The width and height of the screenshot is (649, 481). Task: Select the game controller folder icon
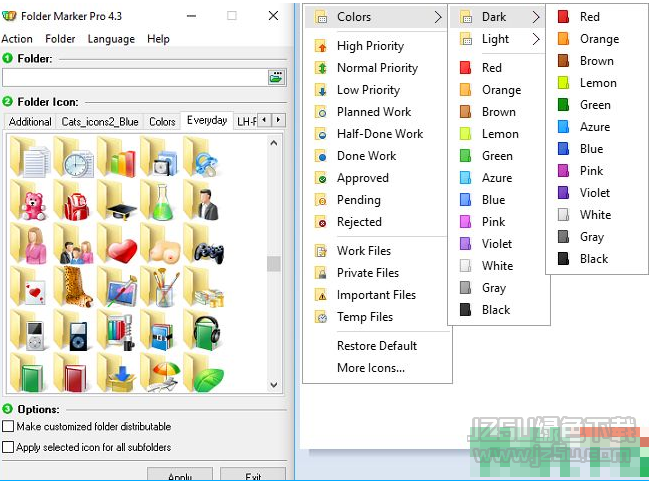point(203,244)
